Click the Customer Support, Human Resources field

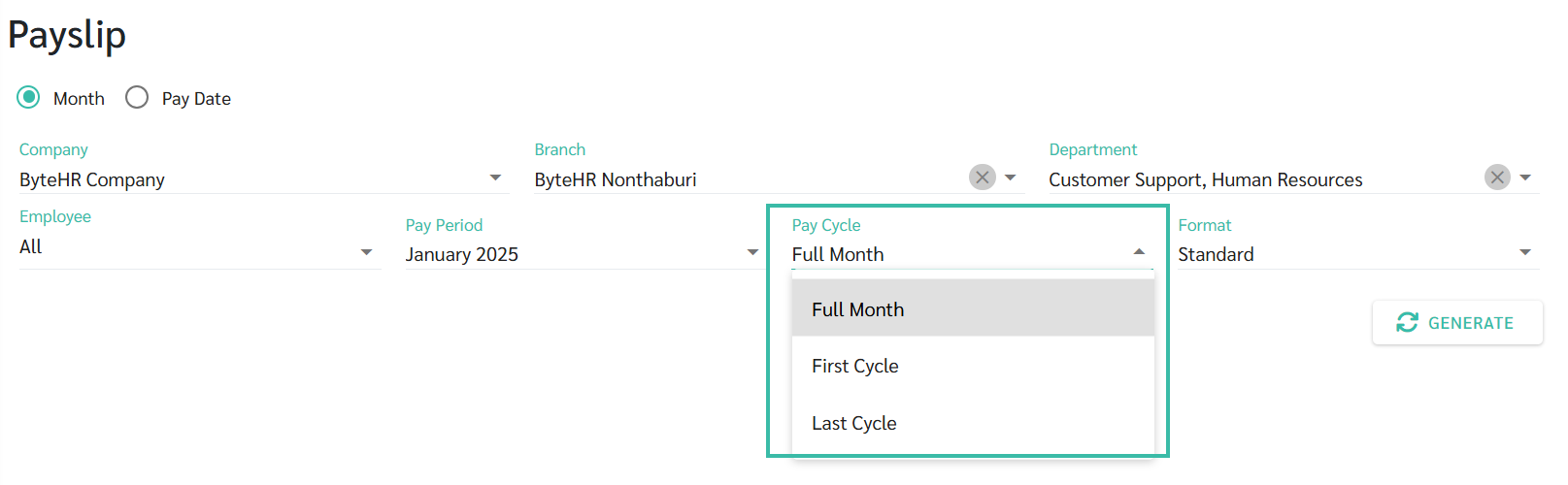click(x=1205, y=179)
